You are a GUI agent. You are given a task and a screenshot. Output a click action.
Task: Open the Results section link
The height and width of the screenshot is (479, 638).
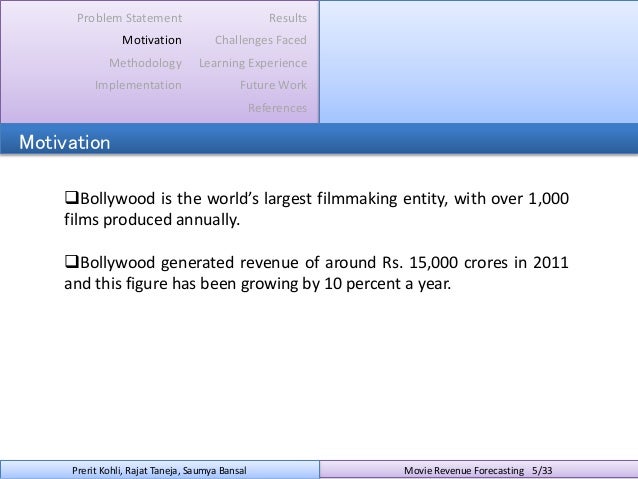pos(288,18)
